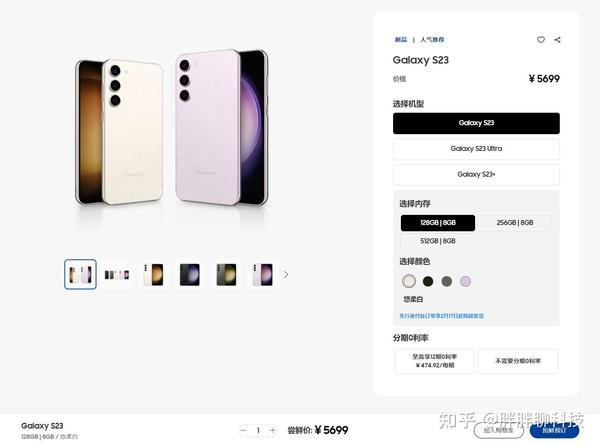Pick the green color swatch
This screenshot has width=600, height=445.
[447, 282]
